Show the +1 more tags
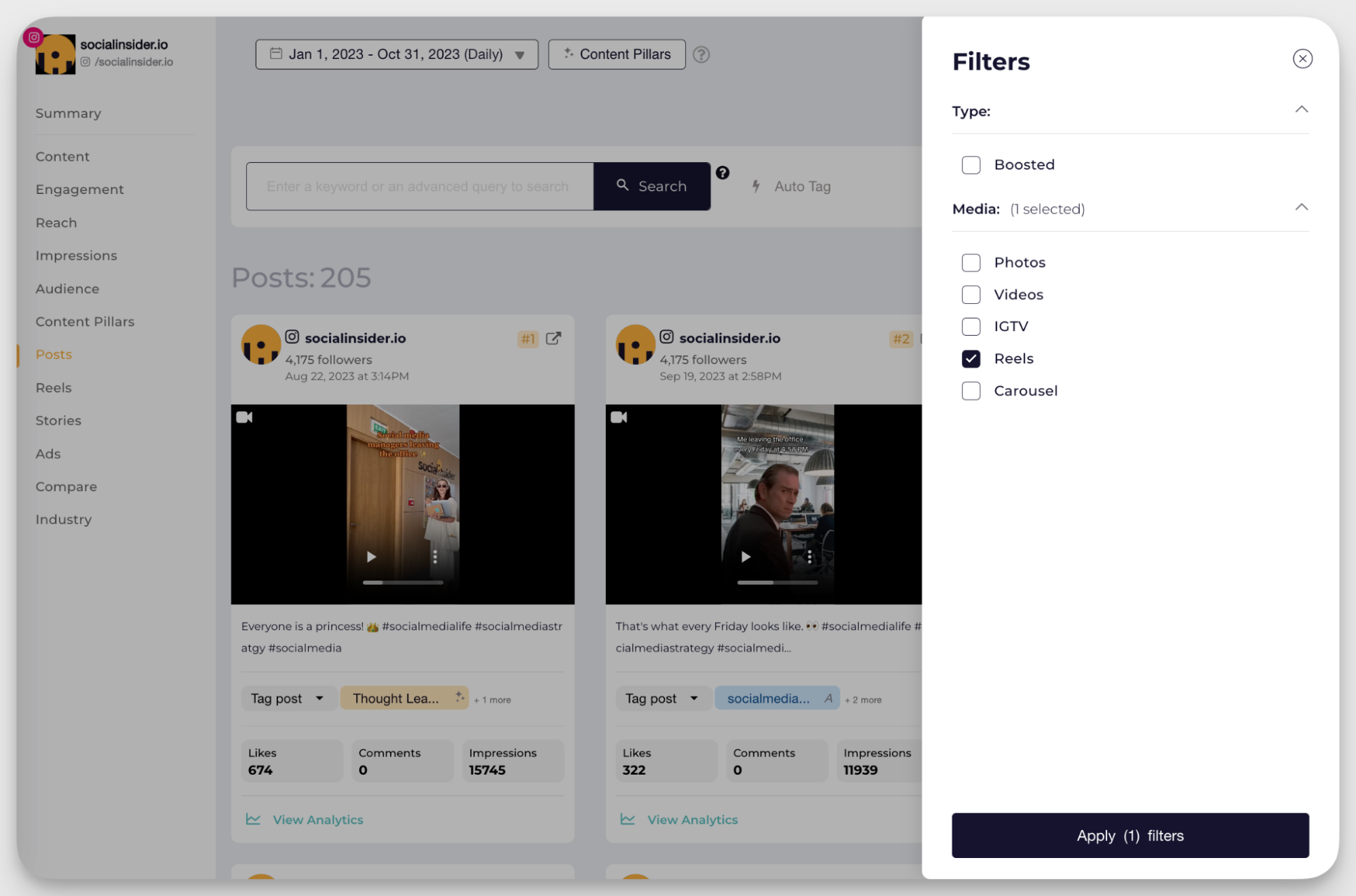 (492, 699)
